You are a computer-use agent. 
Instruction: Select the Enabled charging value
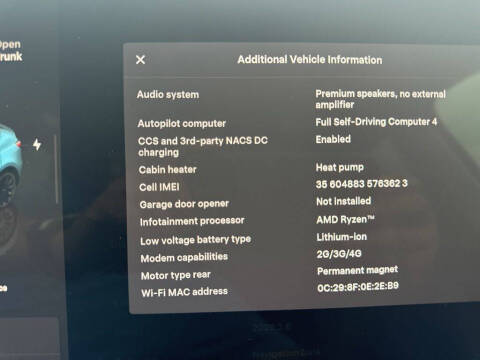pos(333,139)
